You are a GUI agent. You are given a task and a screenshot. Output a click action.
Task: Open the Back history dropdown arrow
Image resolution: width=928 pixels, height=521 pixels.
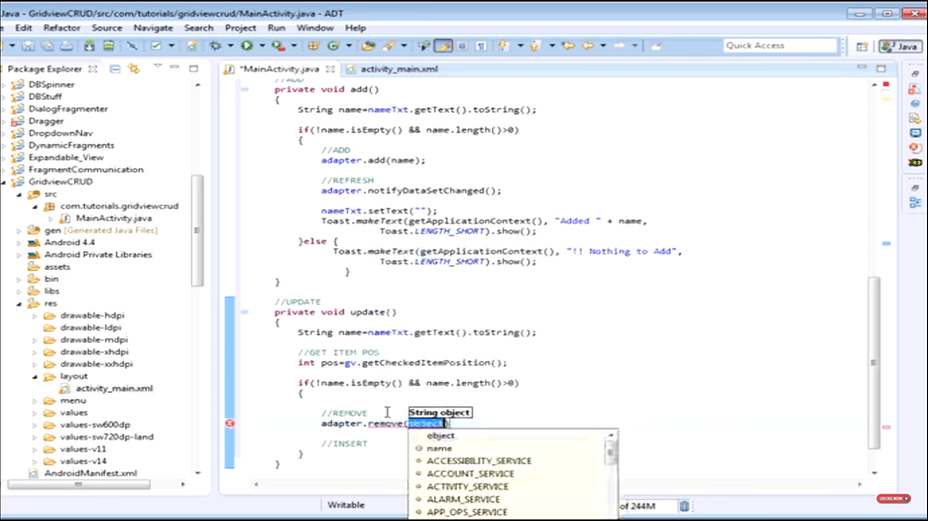click(602, 46)
